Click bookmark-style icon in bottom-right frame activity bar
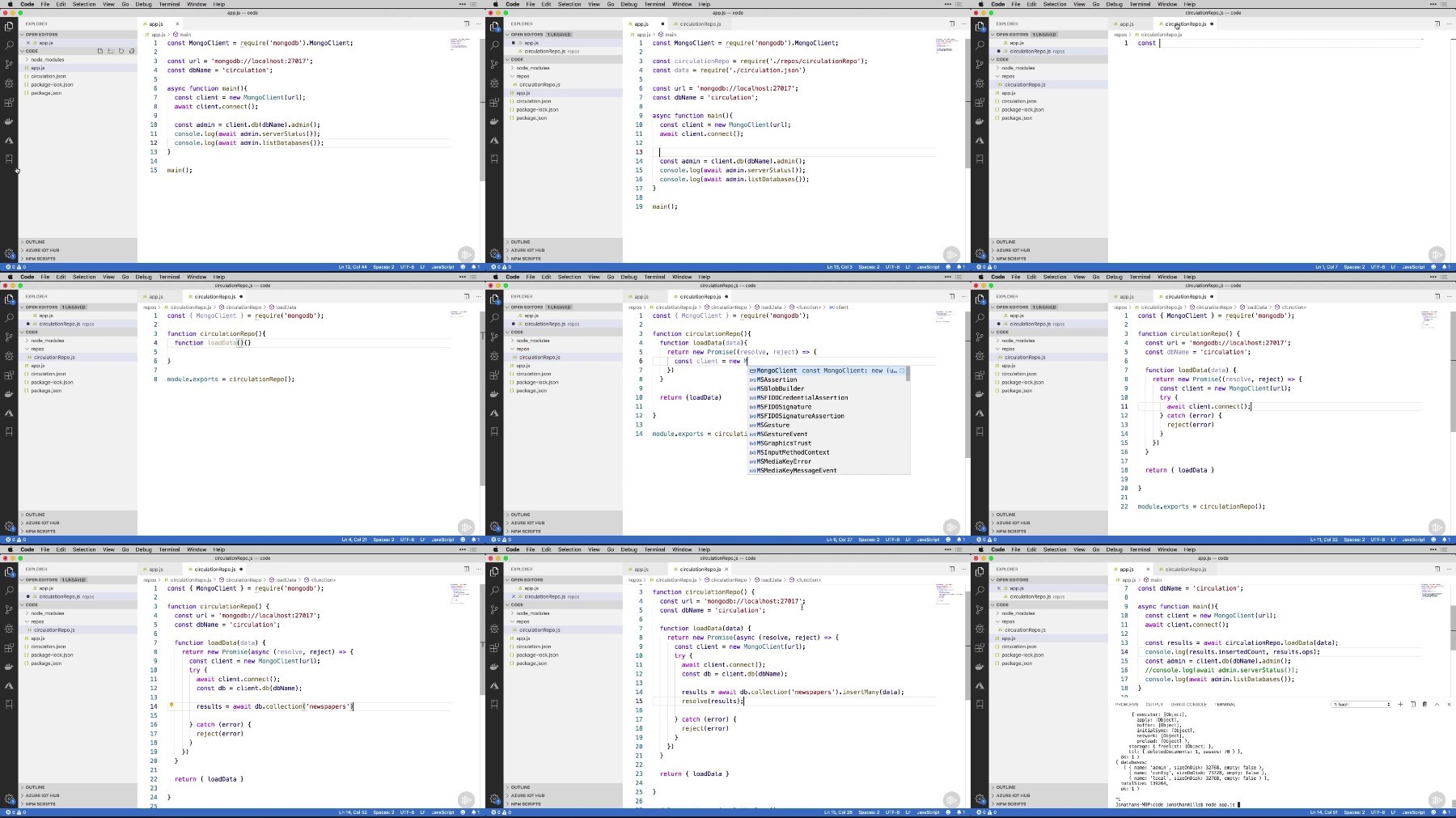The width and height of the screenshot is (1456, 818). click(980, 704)
